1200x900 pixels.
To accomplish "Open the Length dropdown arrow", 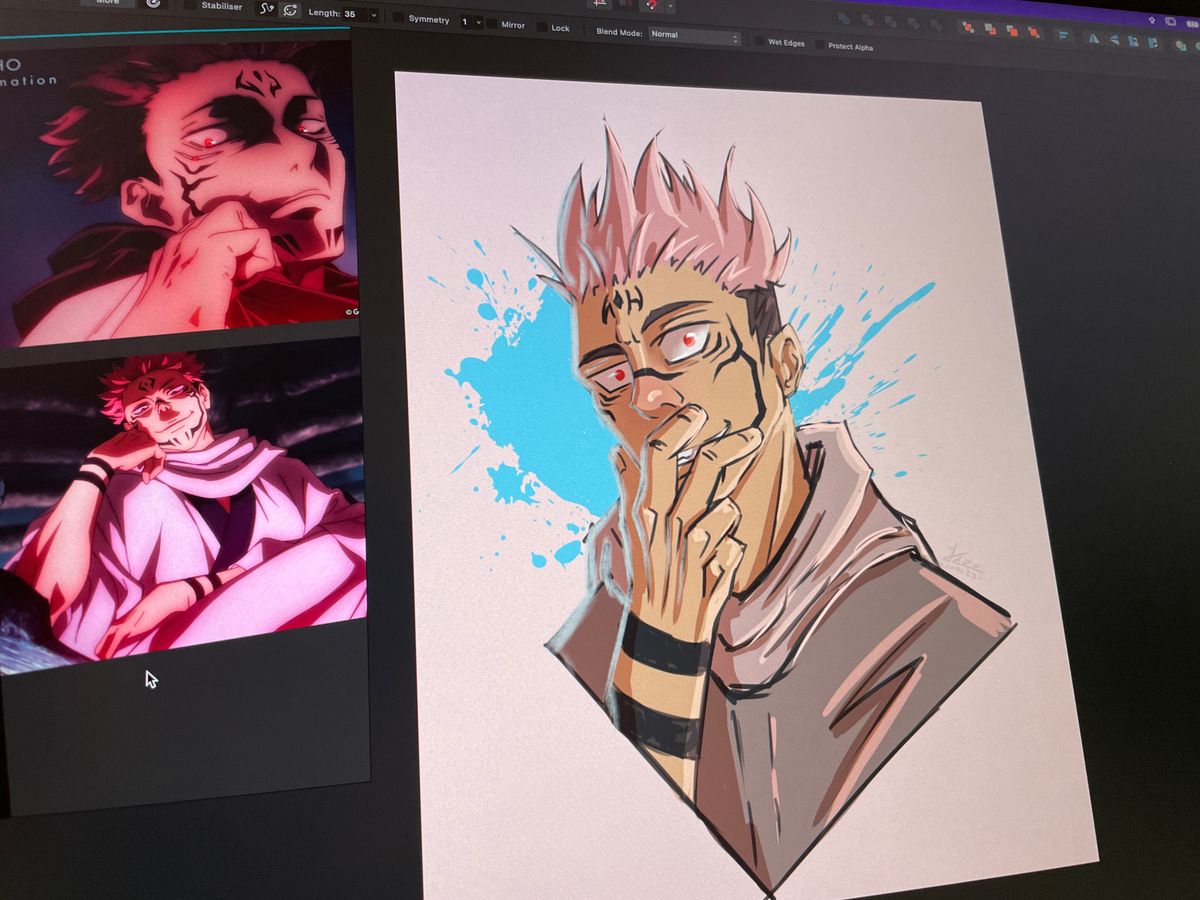I will click(374, 15).
